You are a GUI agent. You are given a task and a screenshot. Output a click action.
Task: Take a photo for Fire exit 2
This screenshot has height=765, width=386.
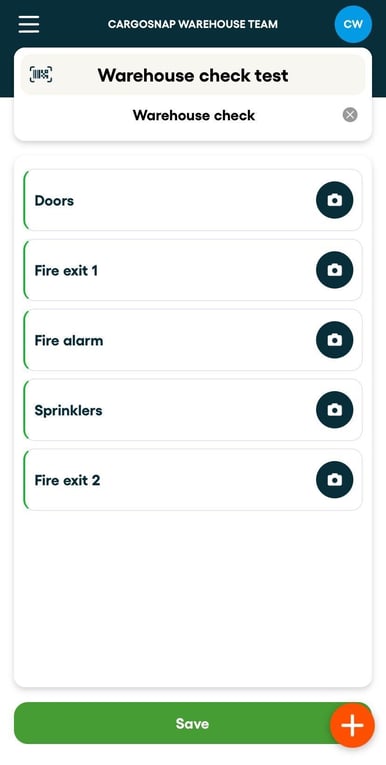tap(334, 480)
